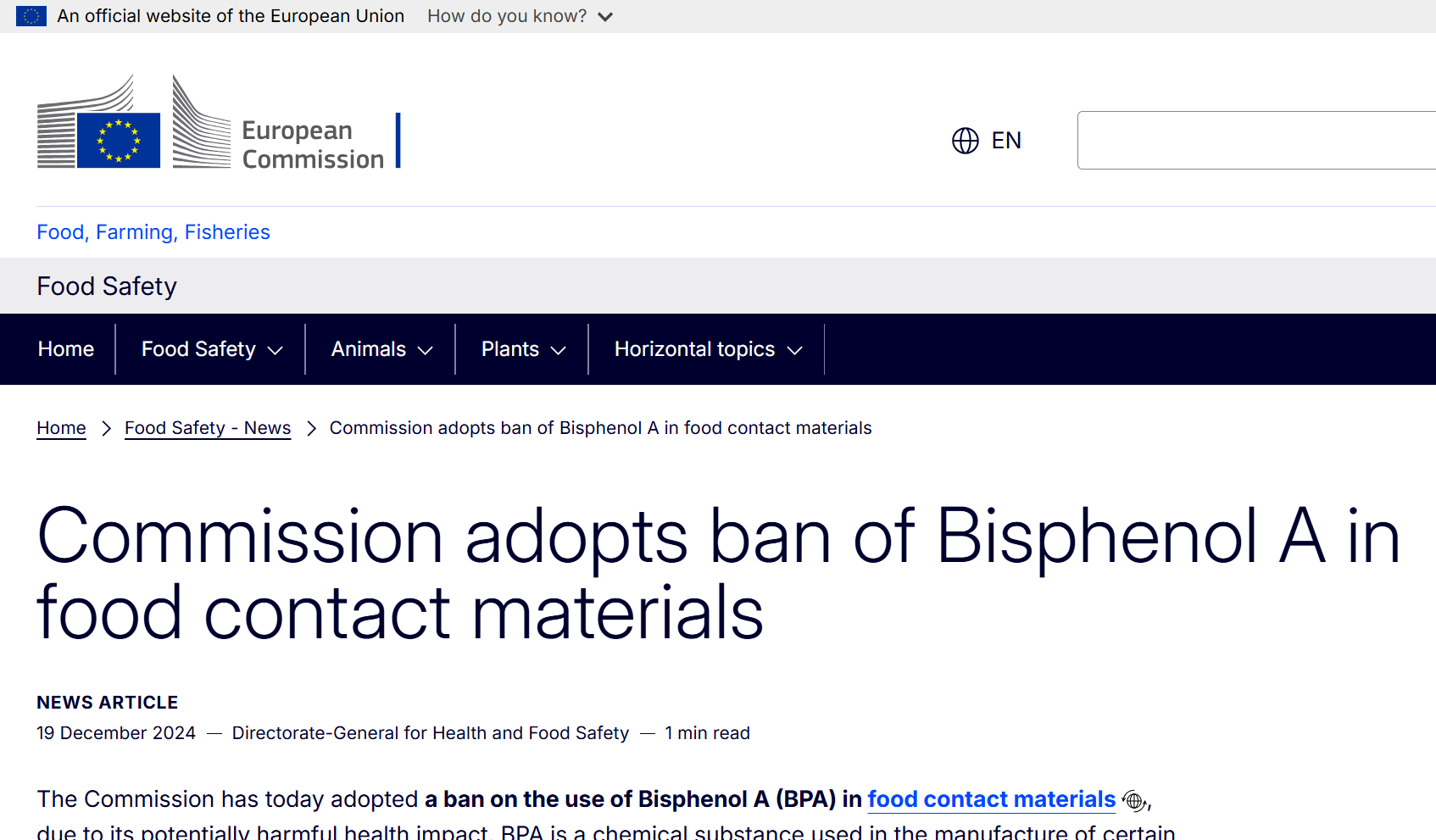Screen dimensions: 1436x840
Task: Click the Food Safety site title
Action: pos(107,286)
